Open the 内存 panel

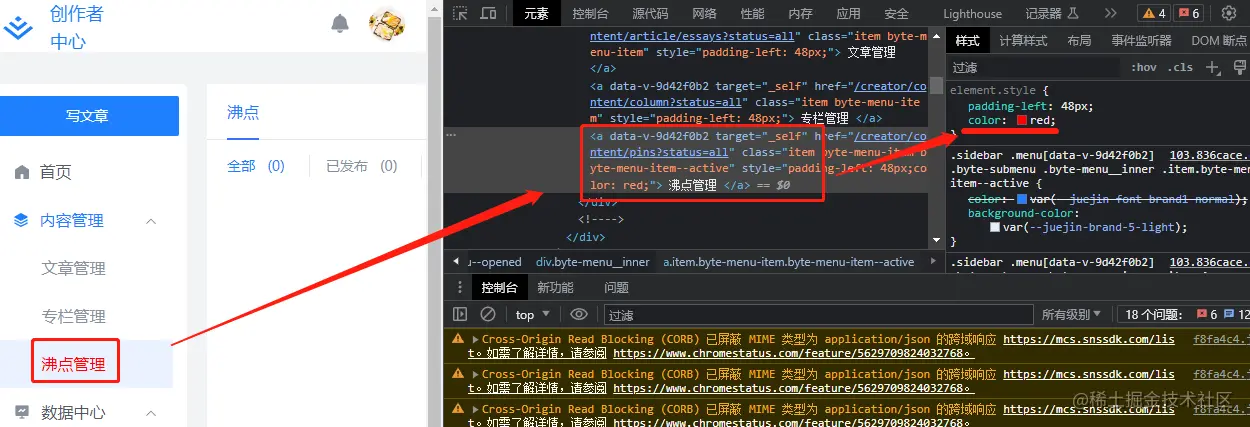[800, 13]
